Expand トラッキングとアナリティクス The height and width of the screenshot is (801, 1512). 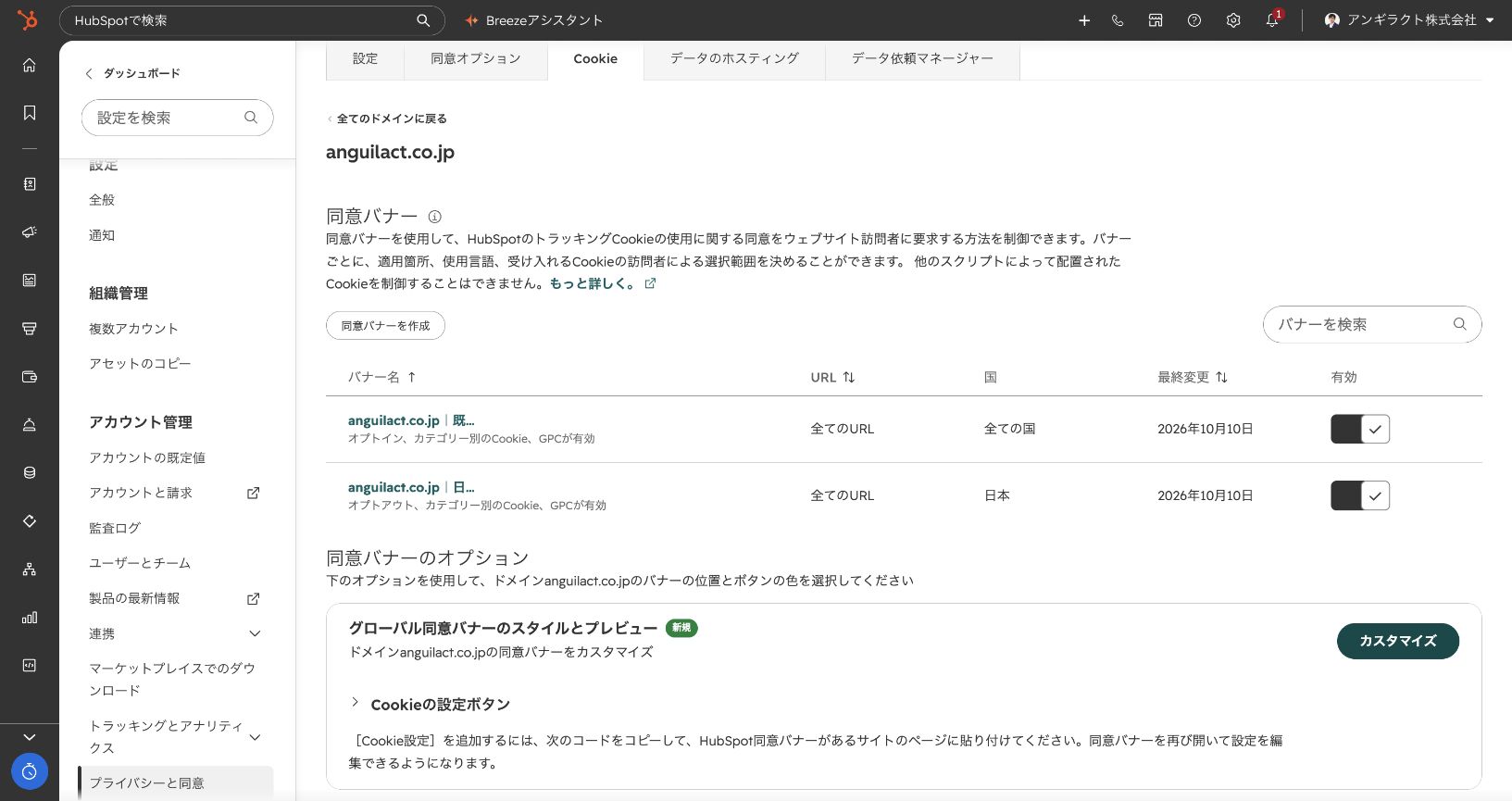tap(176, 736)
